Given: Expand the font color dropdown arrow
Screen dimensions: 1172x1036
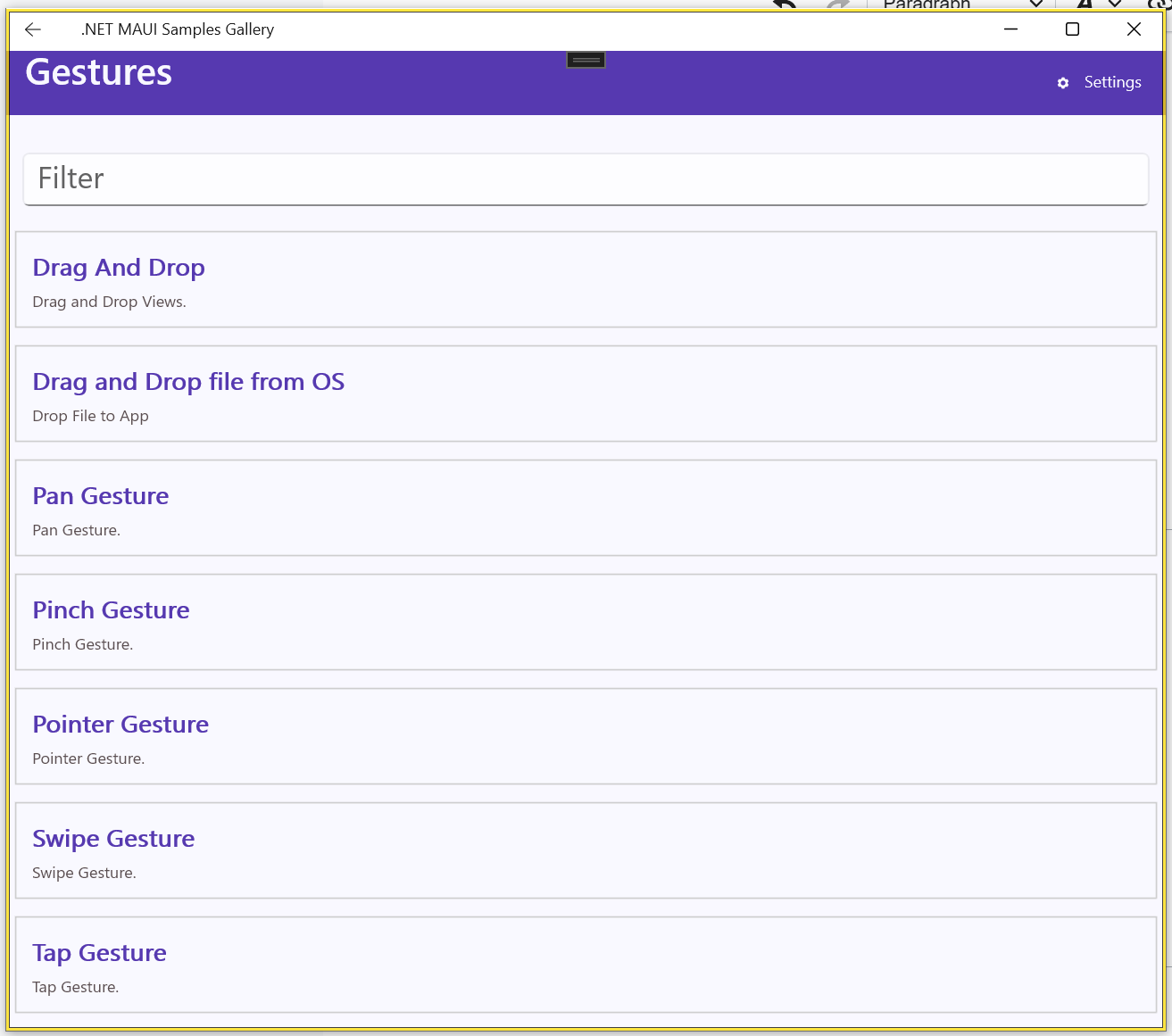Looking at the screenshot, I should 1115,4.
